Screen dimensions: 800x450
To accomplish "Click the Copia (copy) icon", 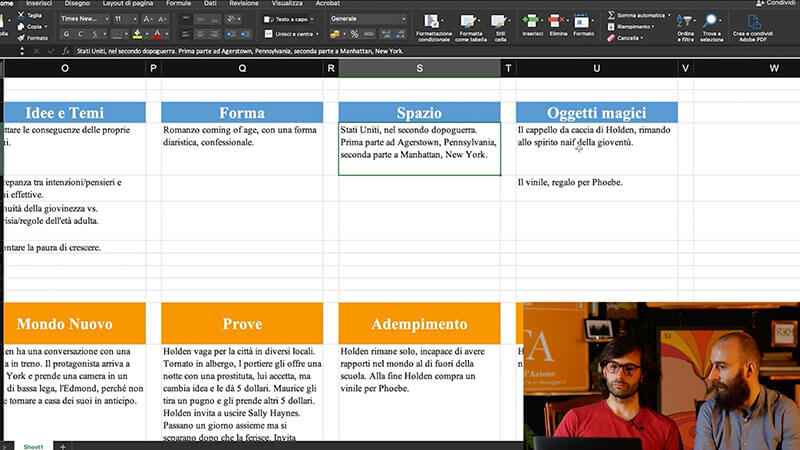I will pyautogui.click(x=21, y=27).
